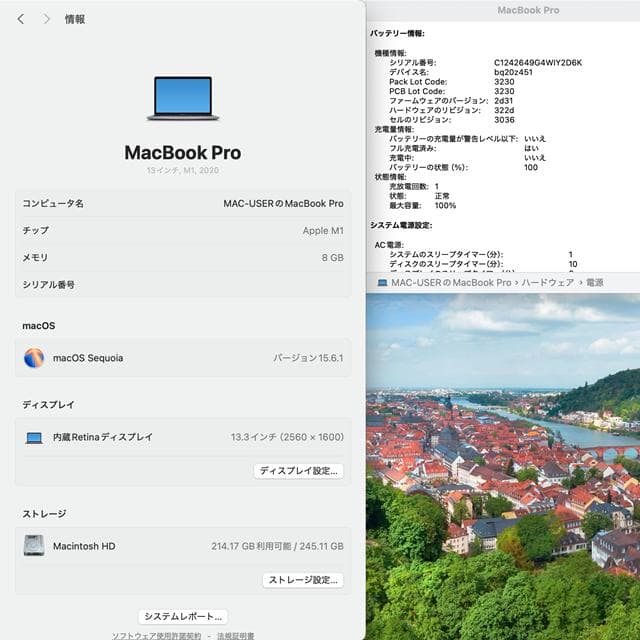Click the Macintosh HD name
The height and width of the screenshot is (640, 640).
point(84,546)
